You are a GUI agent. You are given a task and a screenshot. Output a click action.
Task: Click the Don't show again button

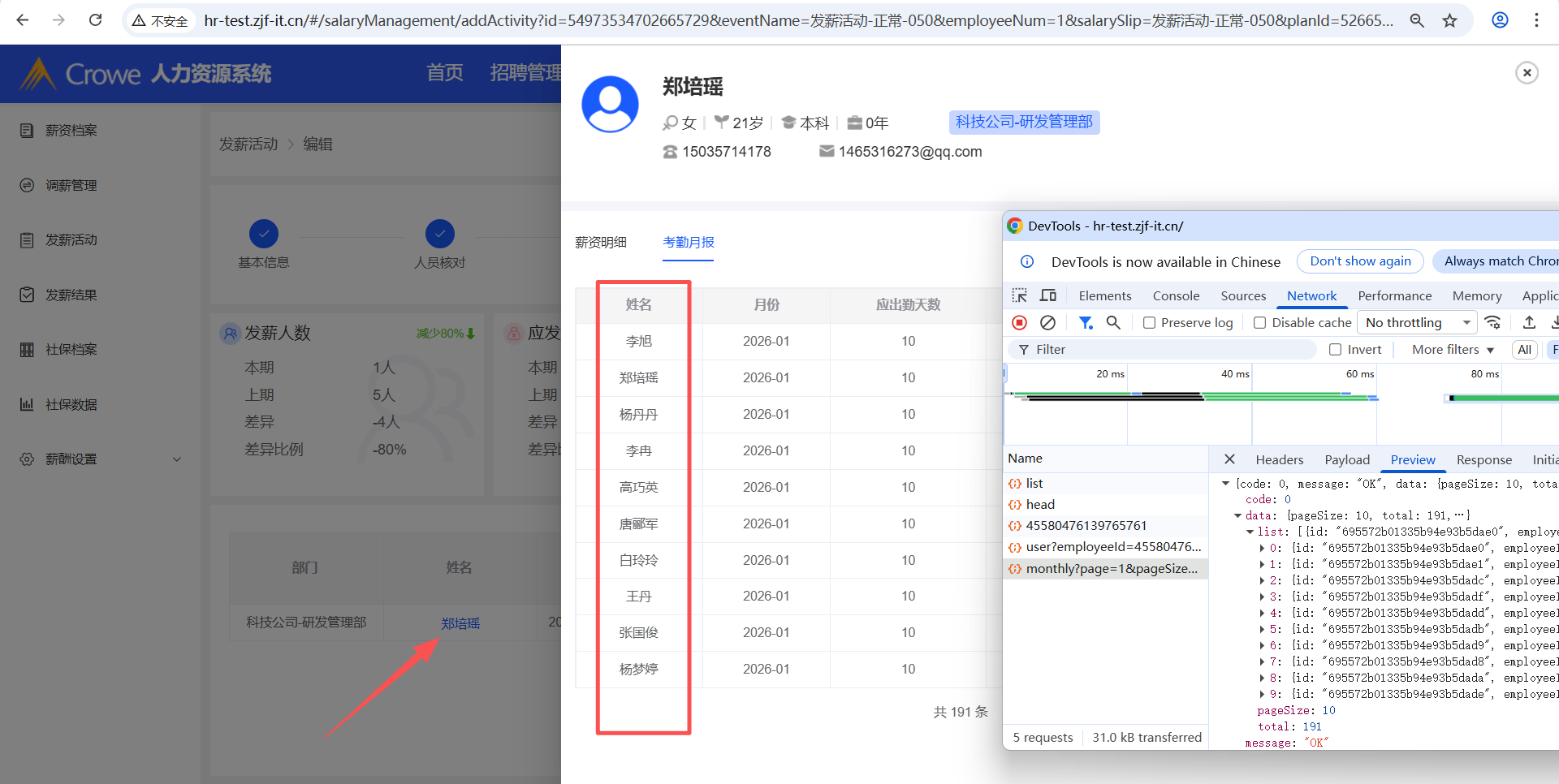1360,261
